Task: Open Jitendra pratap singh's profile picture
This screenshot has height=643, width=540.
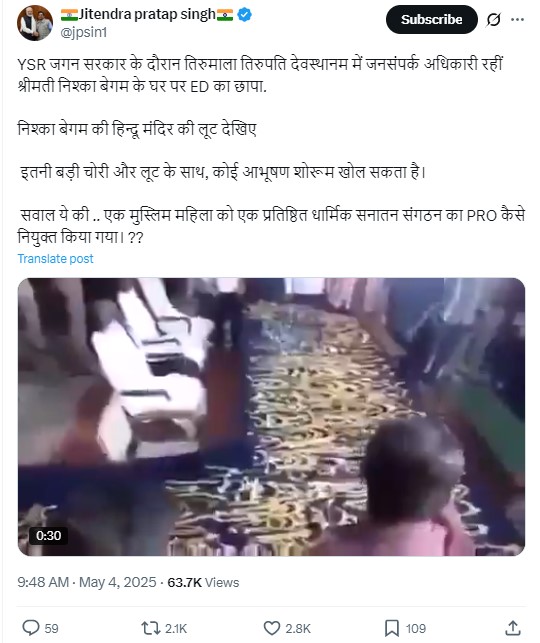Action: [x=35, y=23]
